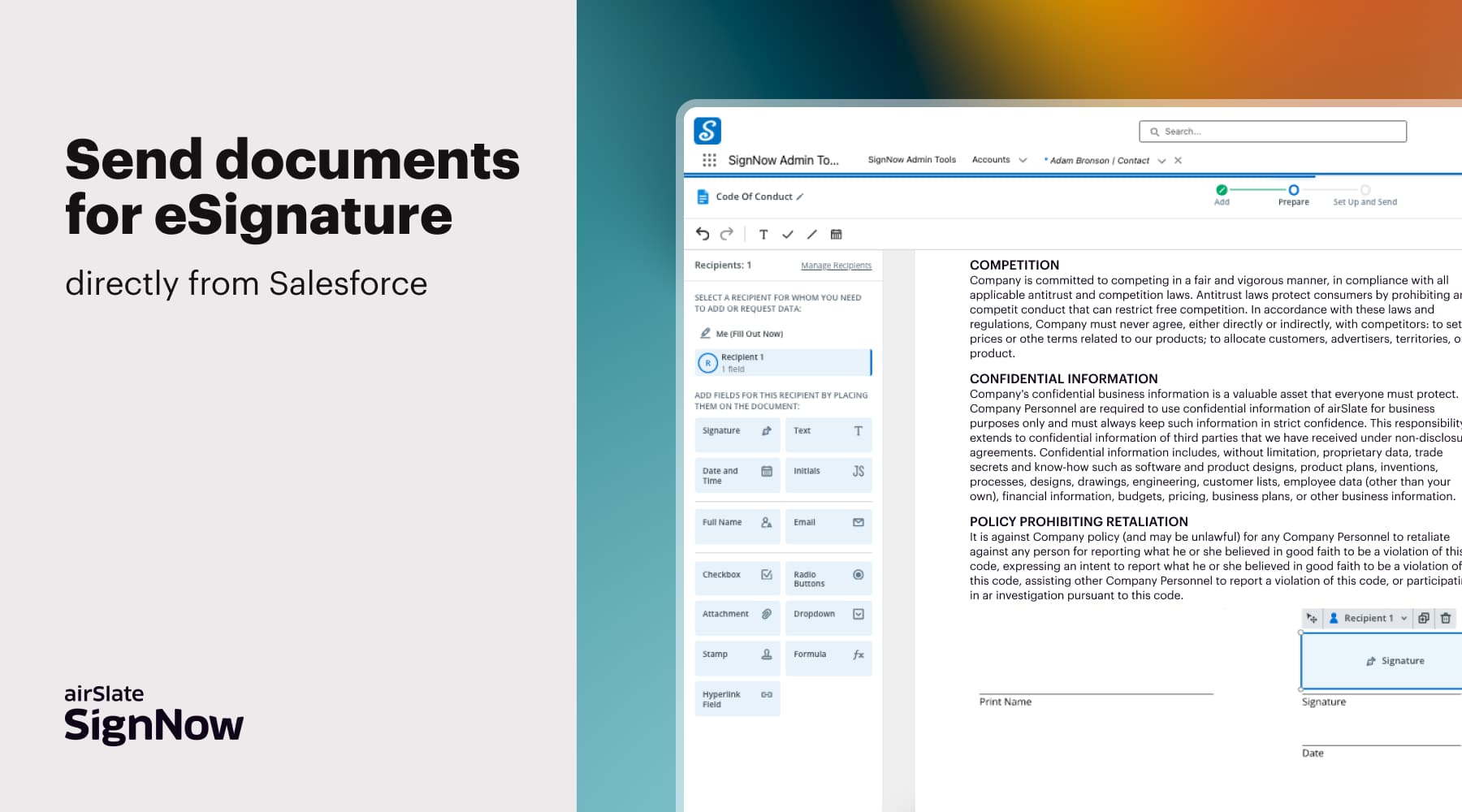Add a Date and Time field
The height and width of the screenshot is (812, 1462).
coord(737,476)
